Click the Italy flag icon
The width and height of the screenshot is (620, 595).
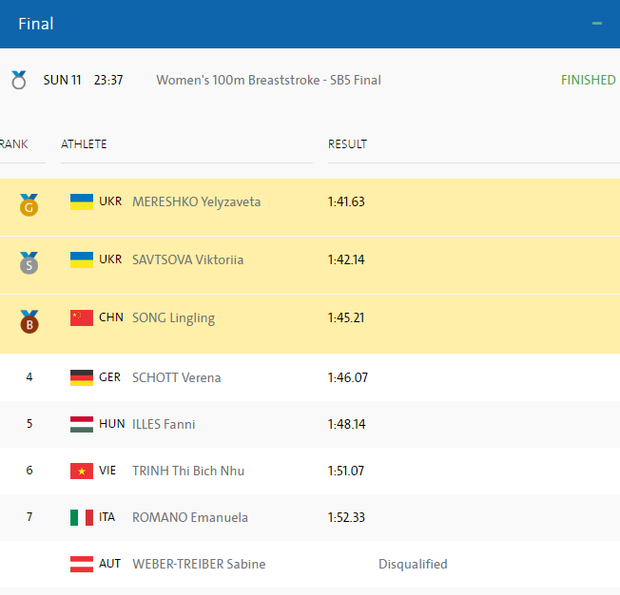tap(82, 518)
